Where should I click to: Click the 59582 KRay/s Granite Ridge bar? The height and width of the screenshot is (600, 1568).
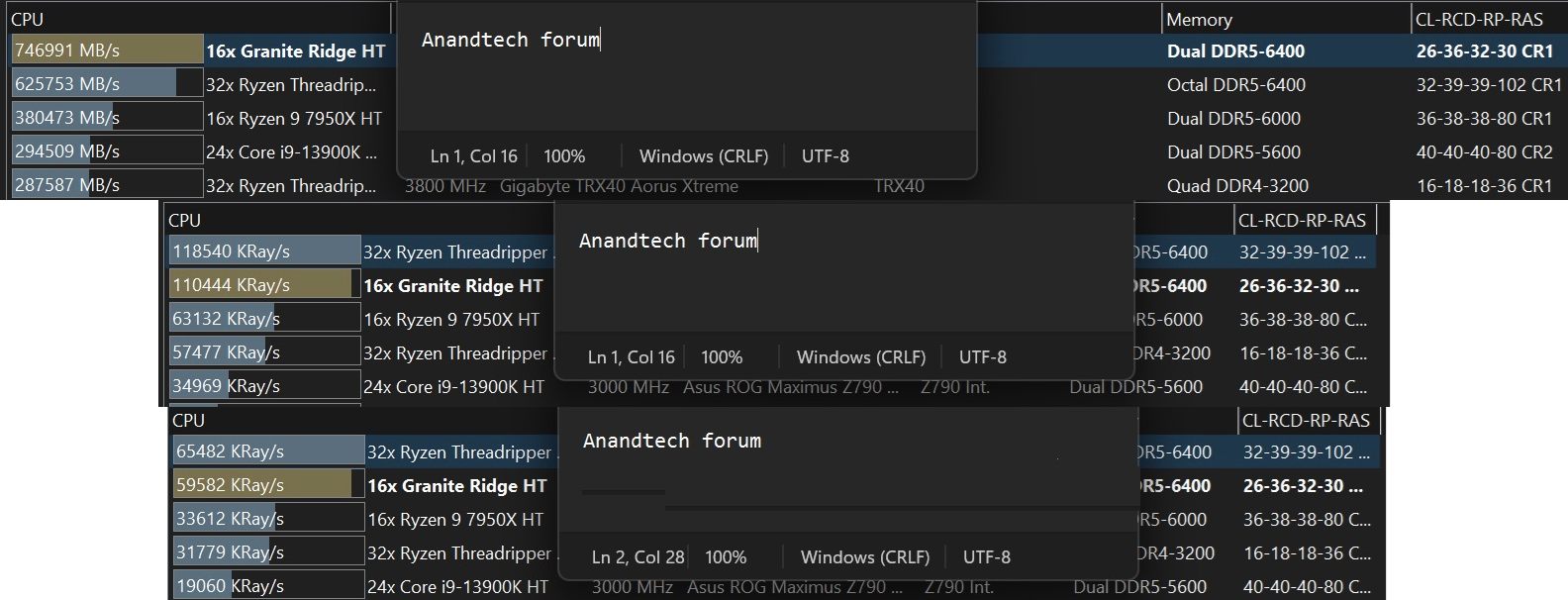point(267,485)
